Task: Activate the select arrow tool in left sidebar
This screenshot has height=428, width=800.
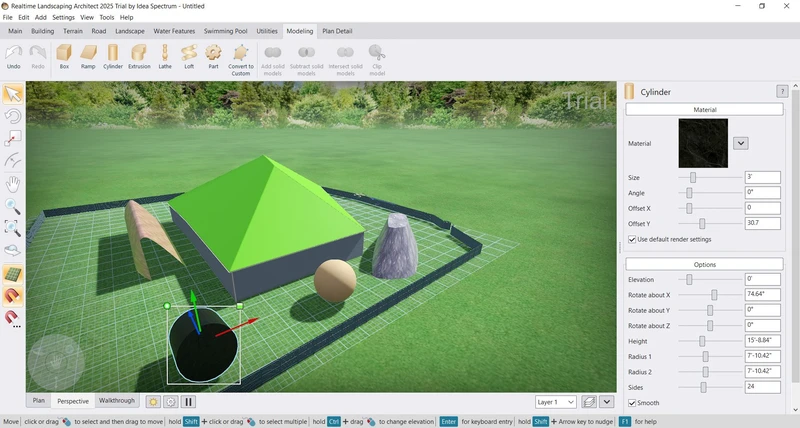Action: (13, 94)
